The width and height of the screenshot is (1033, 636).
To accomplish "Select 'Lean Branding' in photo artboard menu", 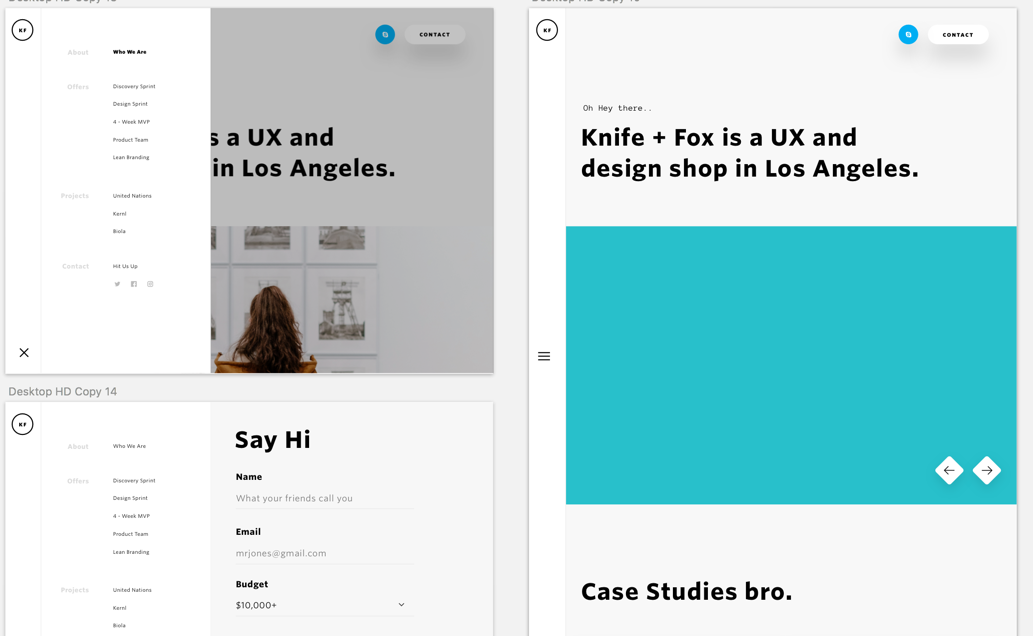I will click(x=131, y=158).
